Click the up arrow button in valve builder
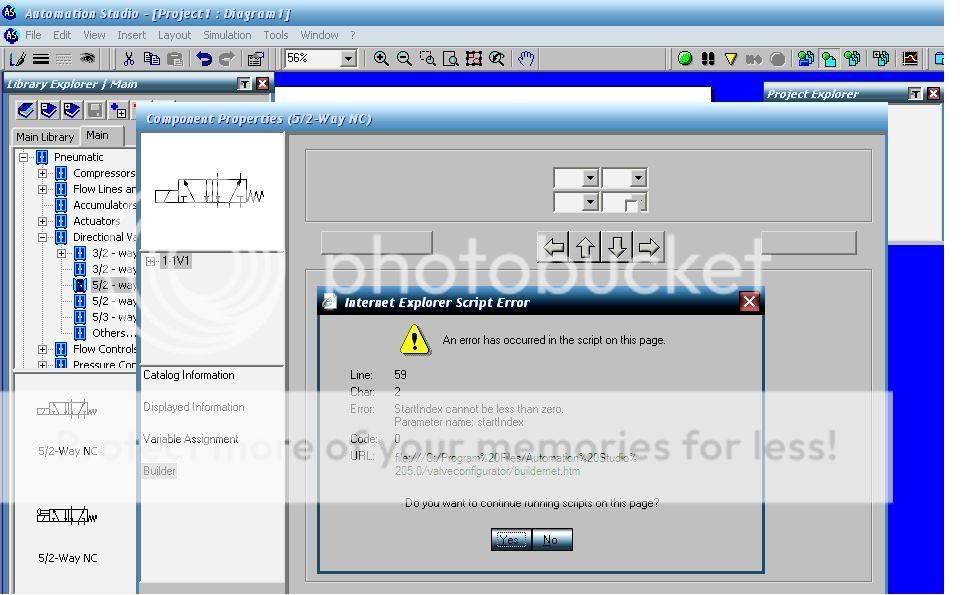The width and height of the screenshot is (962, 595). pos(585,247)
